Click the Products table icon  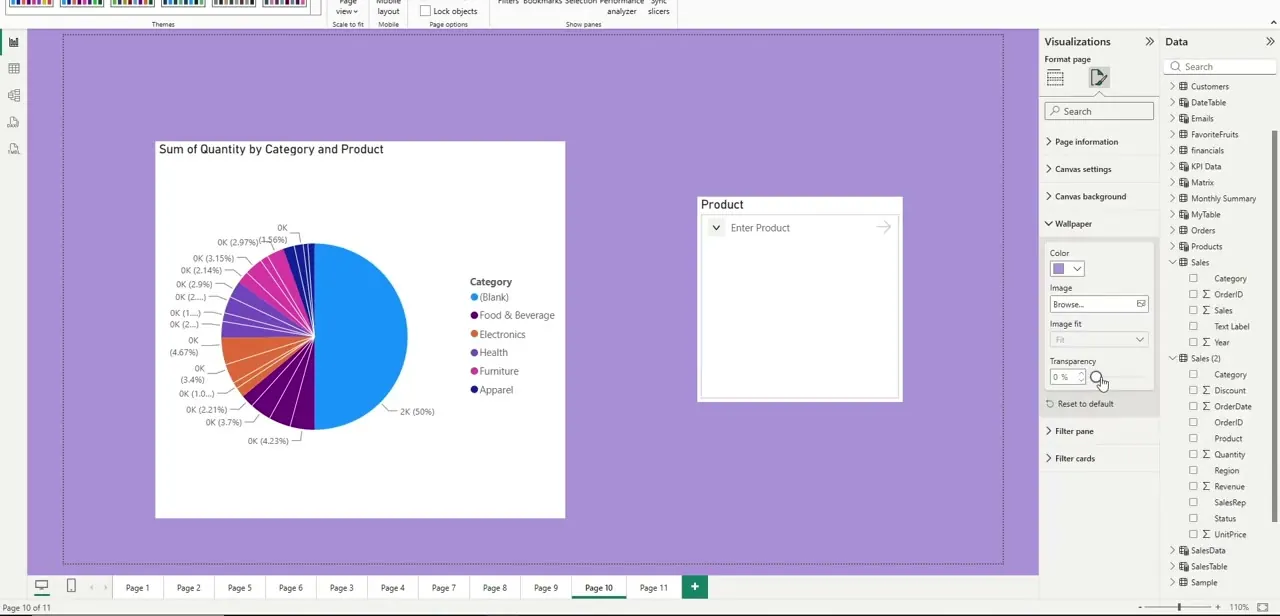click(x=1184, y=247)
